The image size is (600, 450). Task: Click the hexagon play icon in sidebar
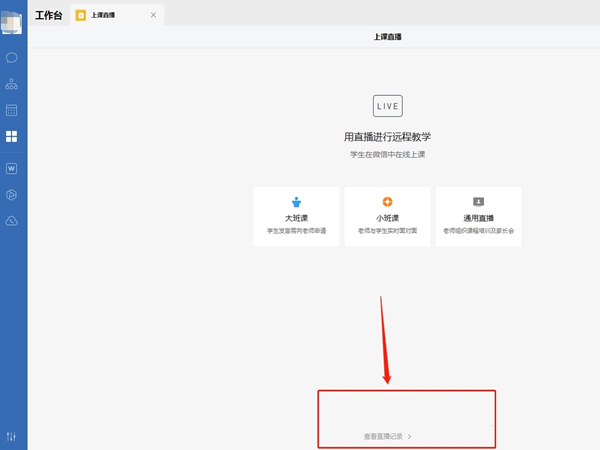pyautogui.click(x=12, y=194)
